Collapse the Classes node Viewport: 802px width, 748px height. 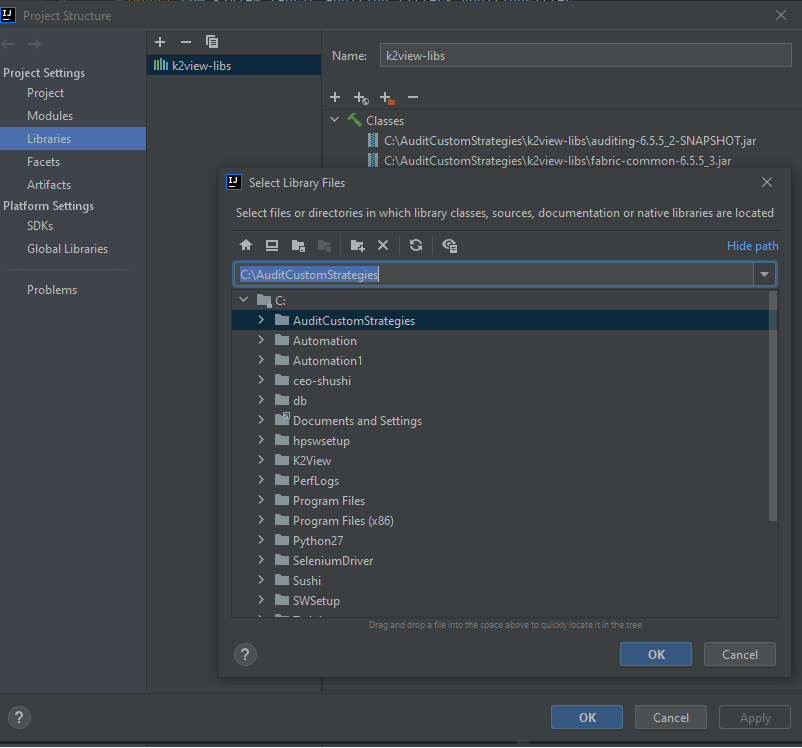pyautogui.click(x=335, y=120)
